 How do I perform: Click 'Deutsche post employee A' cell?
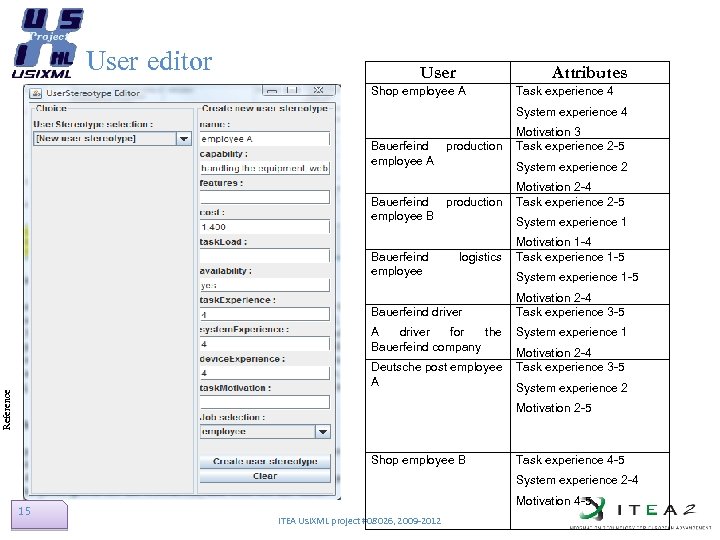point(438,406)
